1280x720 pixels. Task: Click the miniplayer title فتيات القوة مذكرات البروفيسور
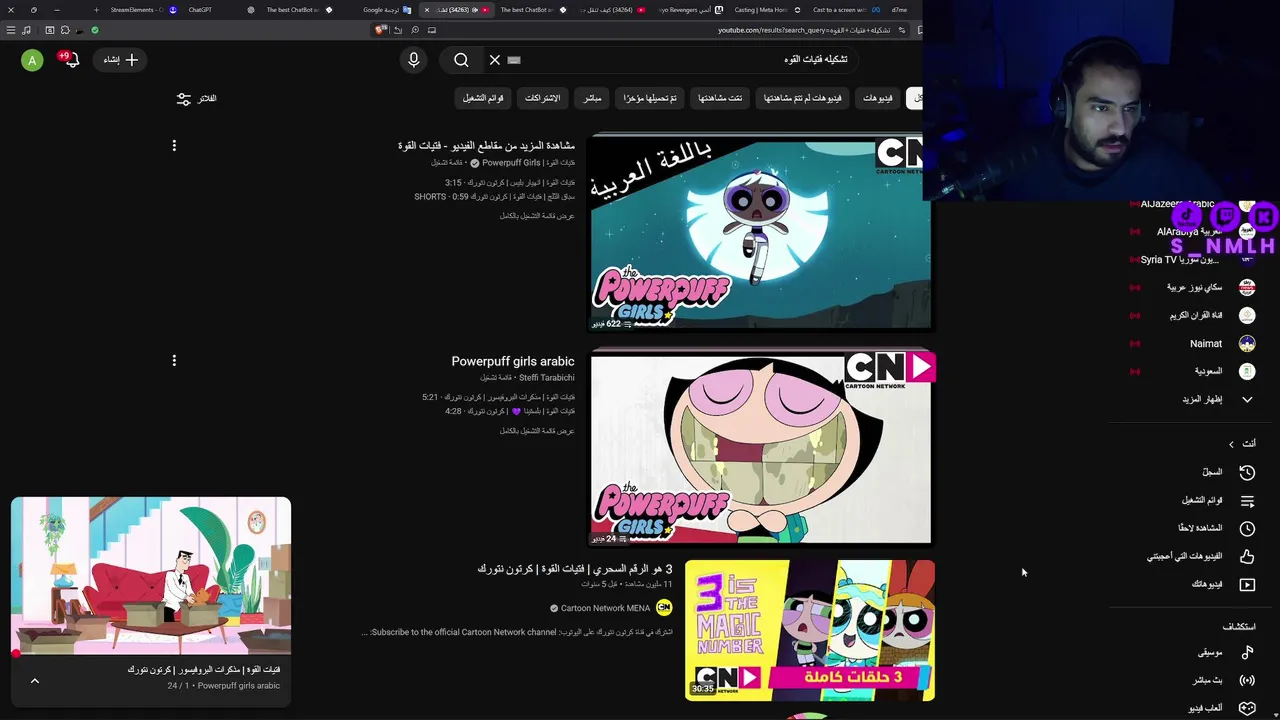(x=204, y=670)
